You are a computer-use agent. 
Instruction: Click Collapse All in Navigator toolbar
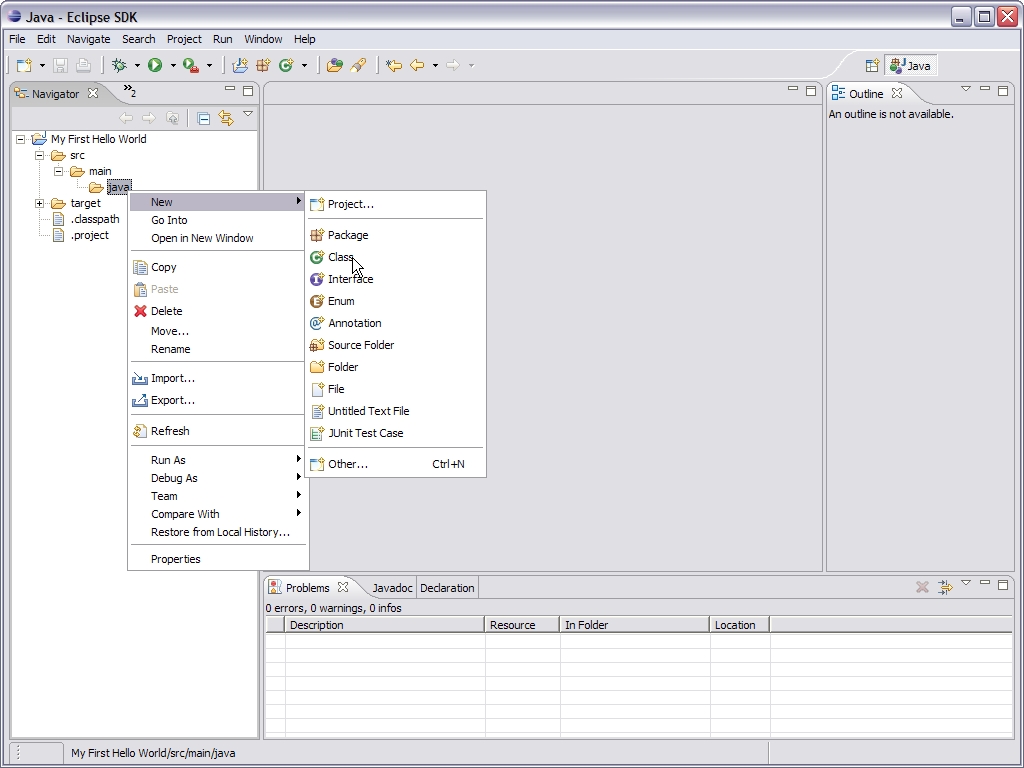(x=204, y=118)
